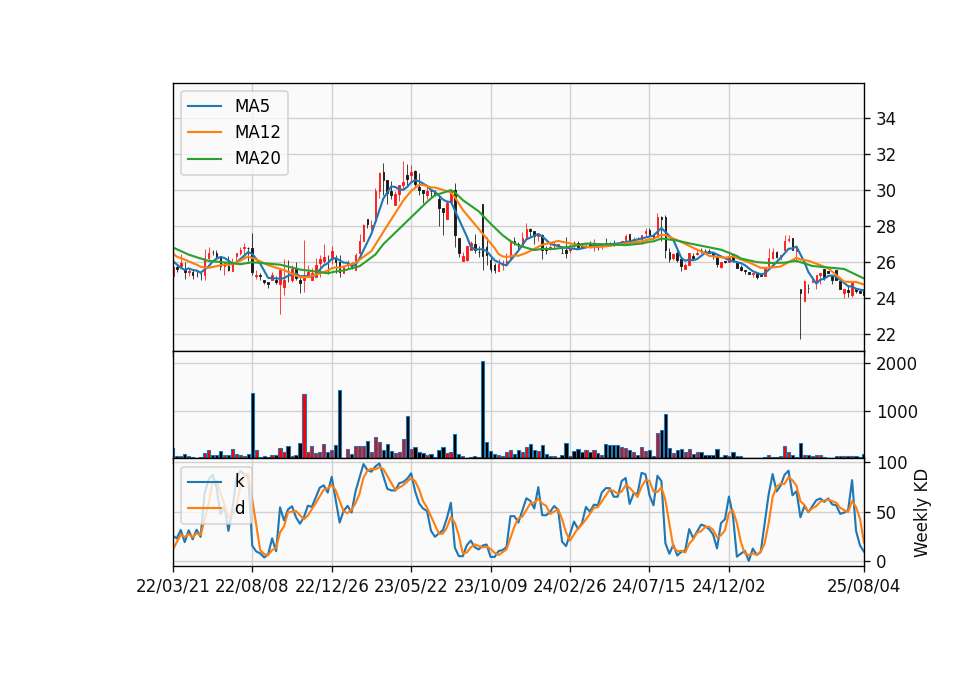Image resolution: width=960 pixels, height=690 pixels.
Task: Click the 23/05/22 date tick label
Action: coord(411,586)
